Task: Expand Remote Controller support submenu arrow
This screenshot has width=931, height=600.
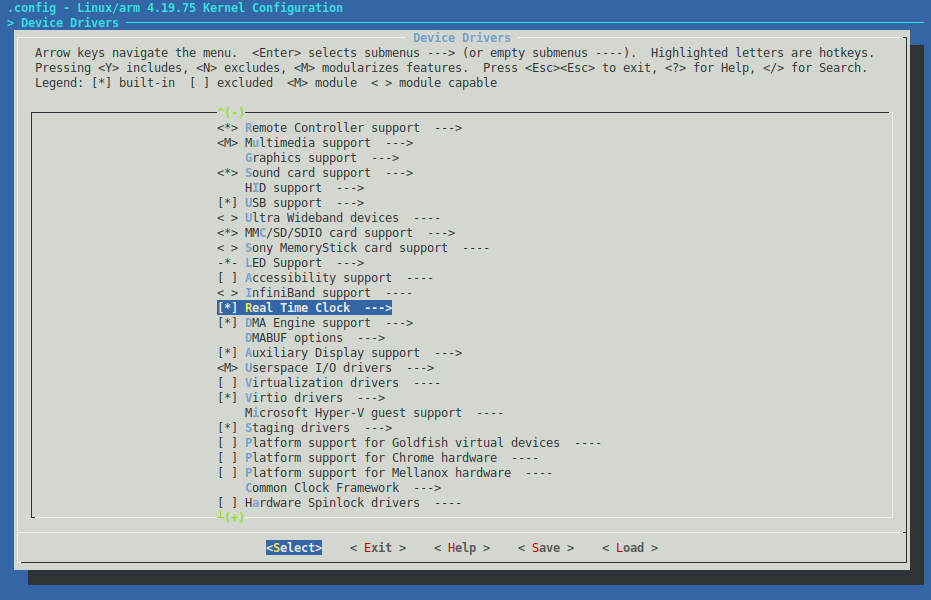Action: (x=448, y=128)
